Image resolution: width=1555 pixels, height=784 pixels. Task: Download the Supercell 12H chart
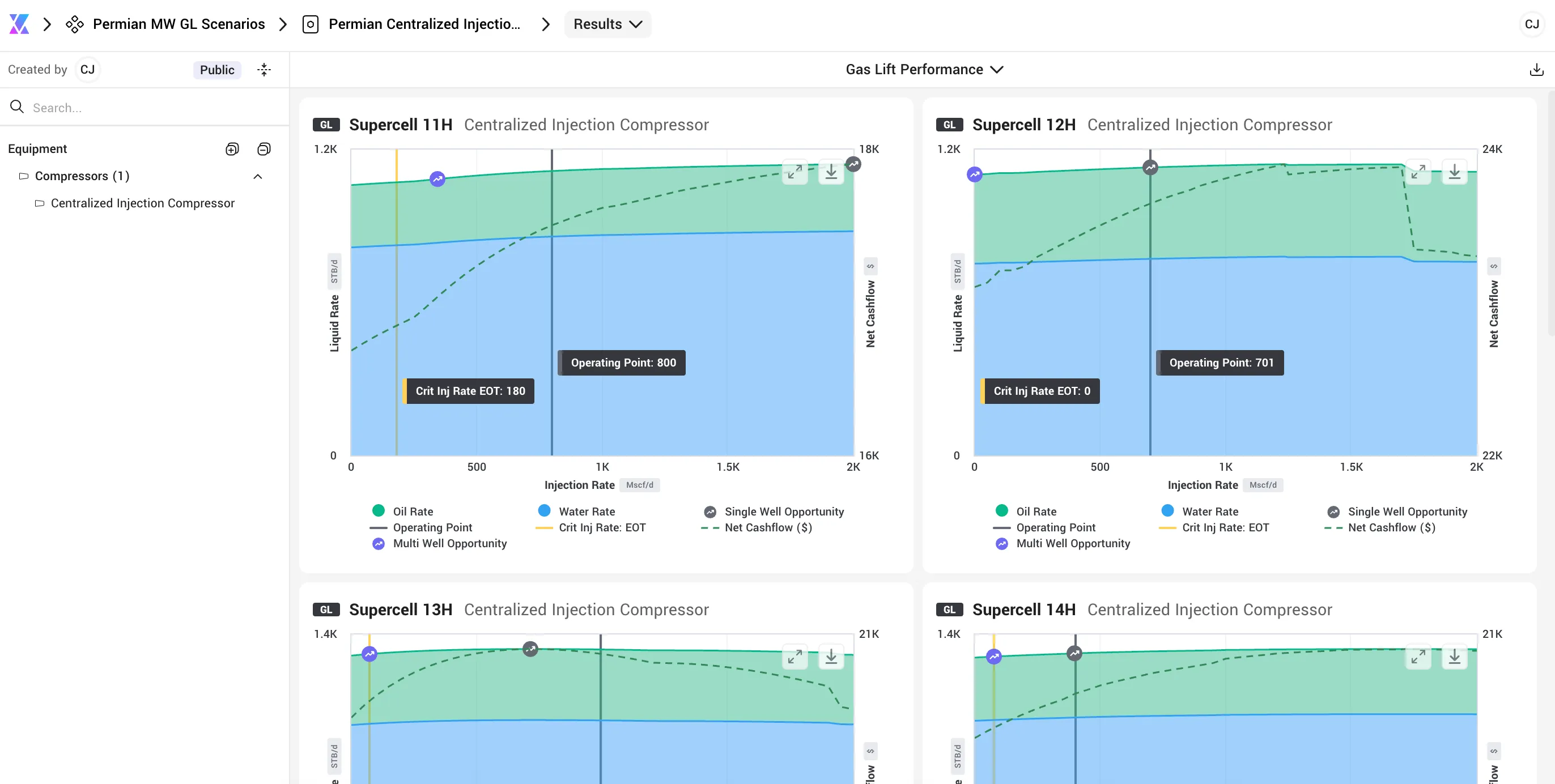(1455, 172)
